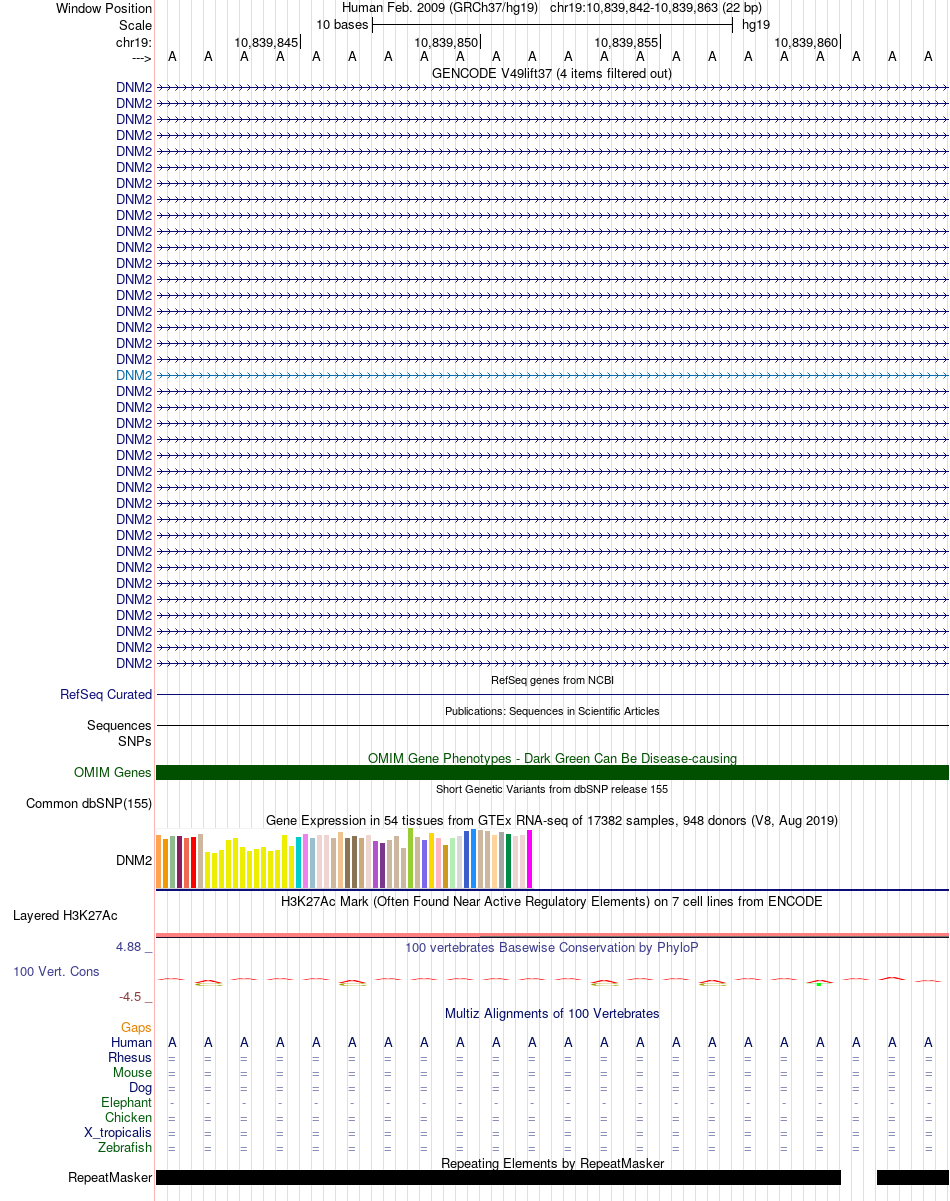
Task: Click position label 10,839,850 on the ruler
Action: click(446, 43)
